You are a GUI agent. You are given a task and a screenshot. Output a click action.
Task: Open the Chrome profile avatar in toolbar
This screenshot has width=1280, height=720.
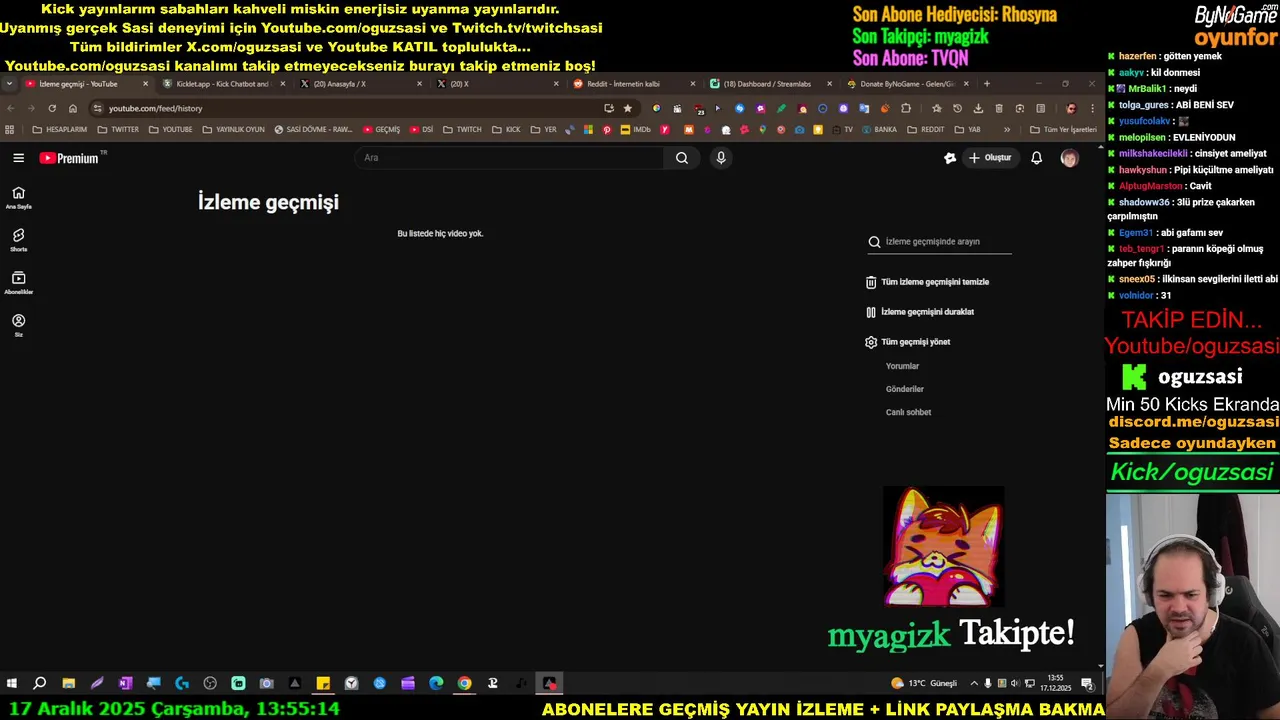click(x=1071, y=108)
